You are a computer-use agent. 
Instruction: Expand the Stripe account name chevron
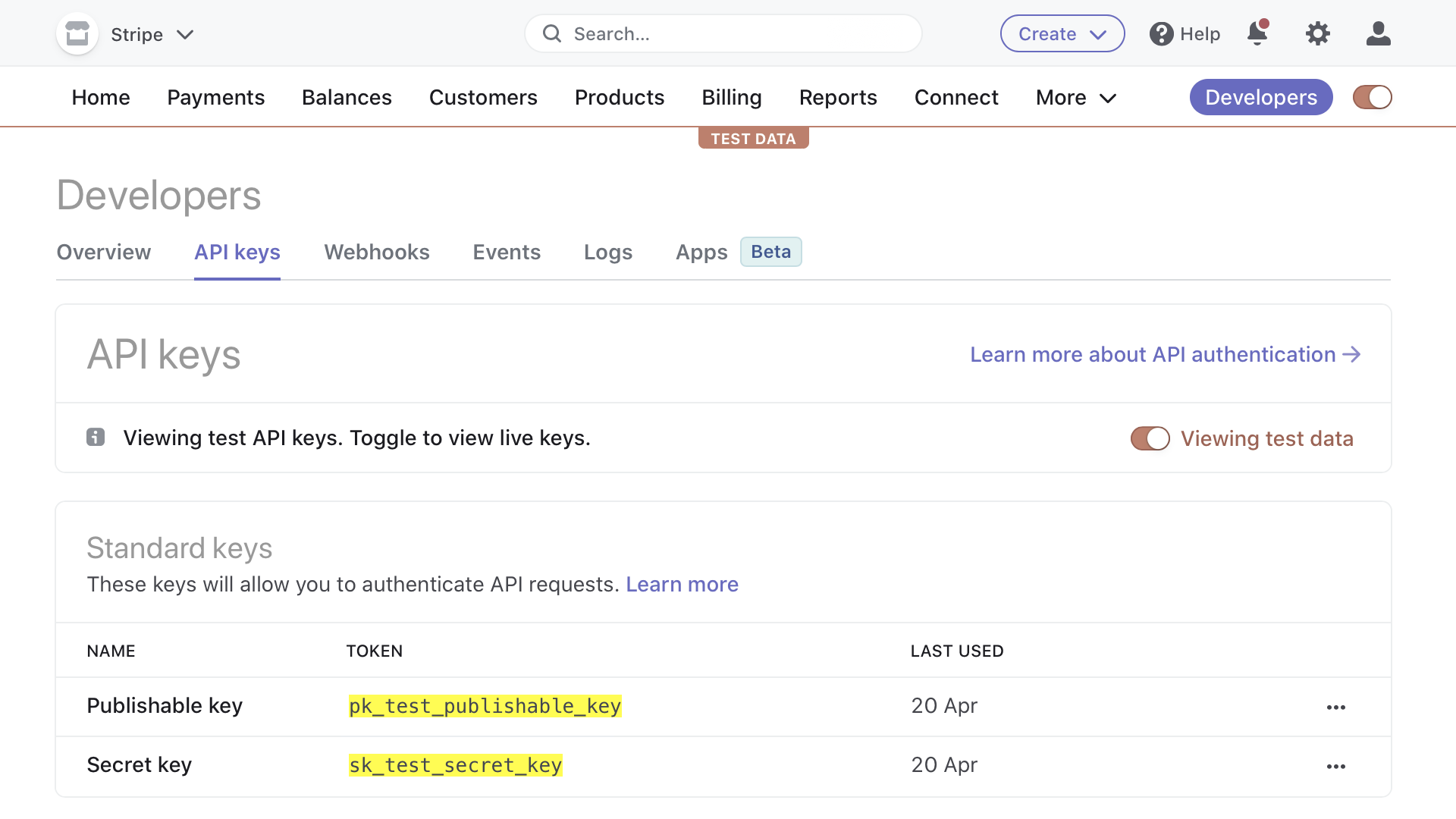coord(184,35)
